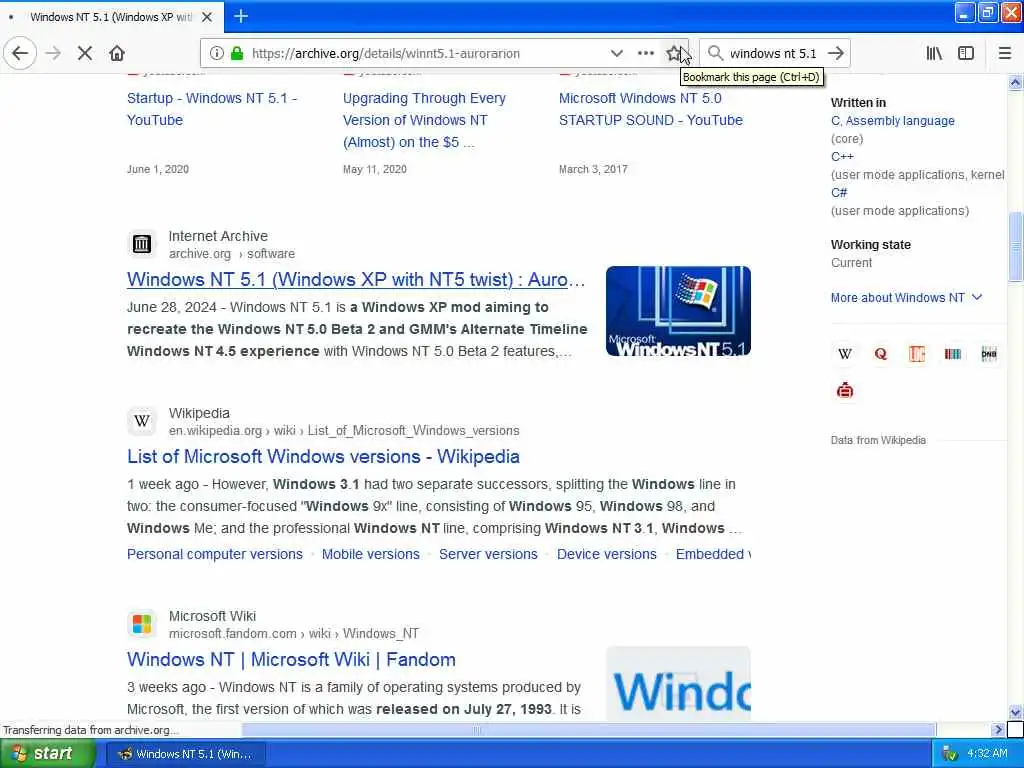Click the vertical scrollbar up arrow
This screenshot has width=1024, height=768.
point(1016,82)
